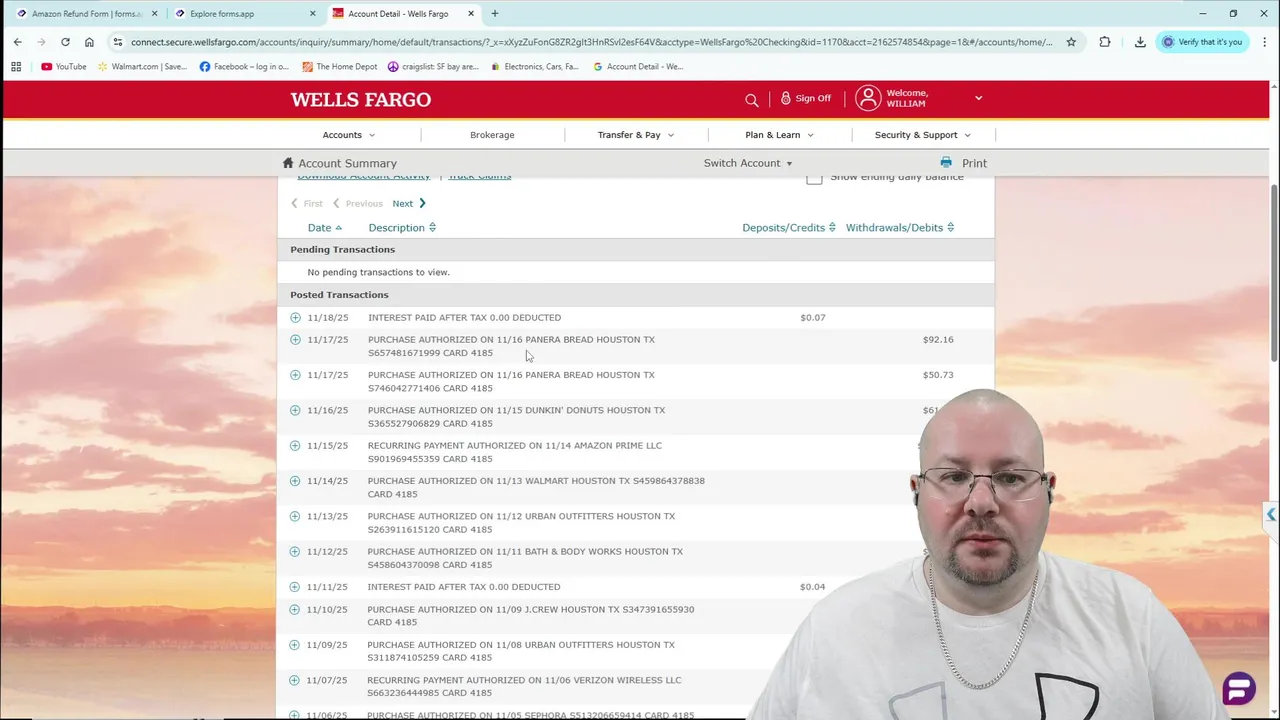Screen dimensions: 1280x720
Task: Expand the $50.73 Panera Bread transaction
Action: click(295, 375)
